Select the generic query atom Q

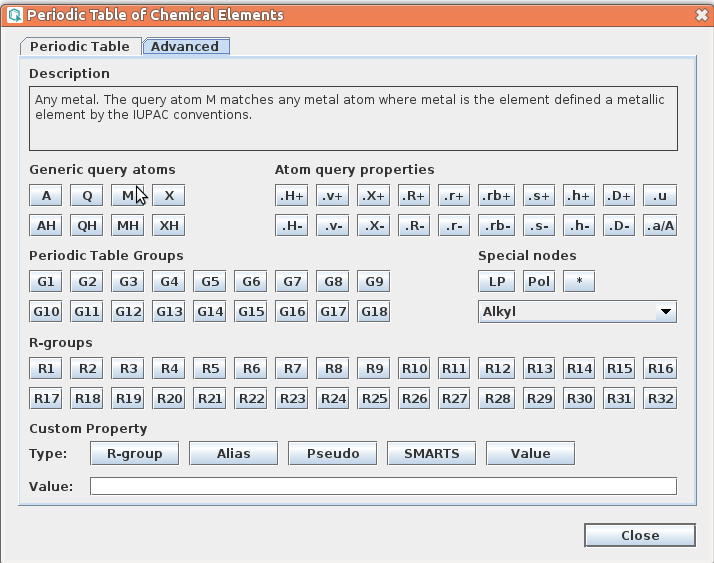87,196
